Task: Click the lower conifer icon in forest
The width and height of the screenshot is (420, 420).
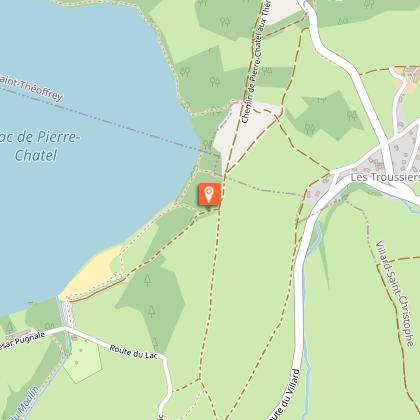Action: [152, 311]
